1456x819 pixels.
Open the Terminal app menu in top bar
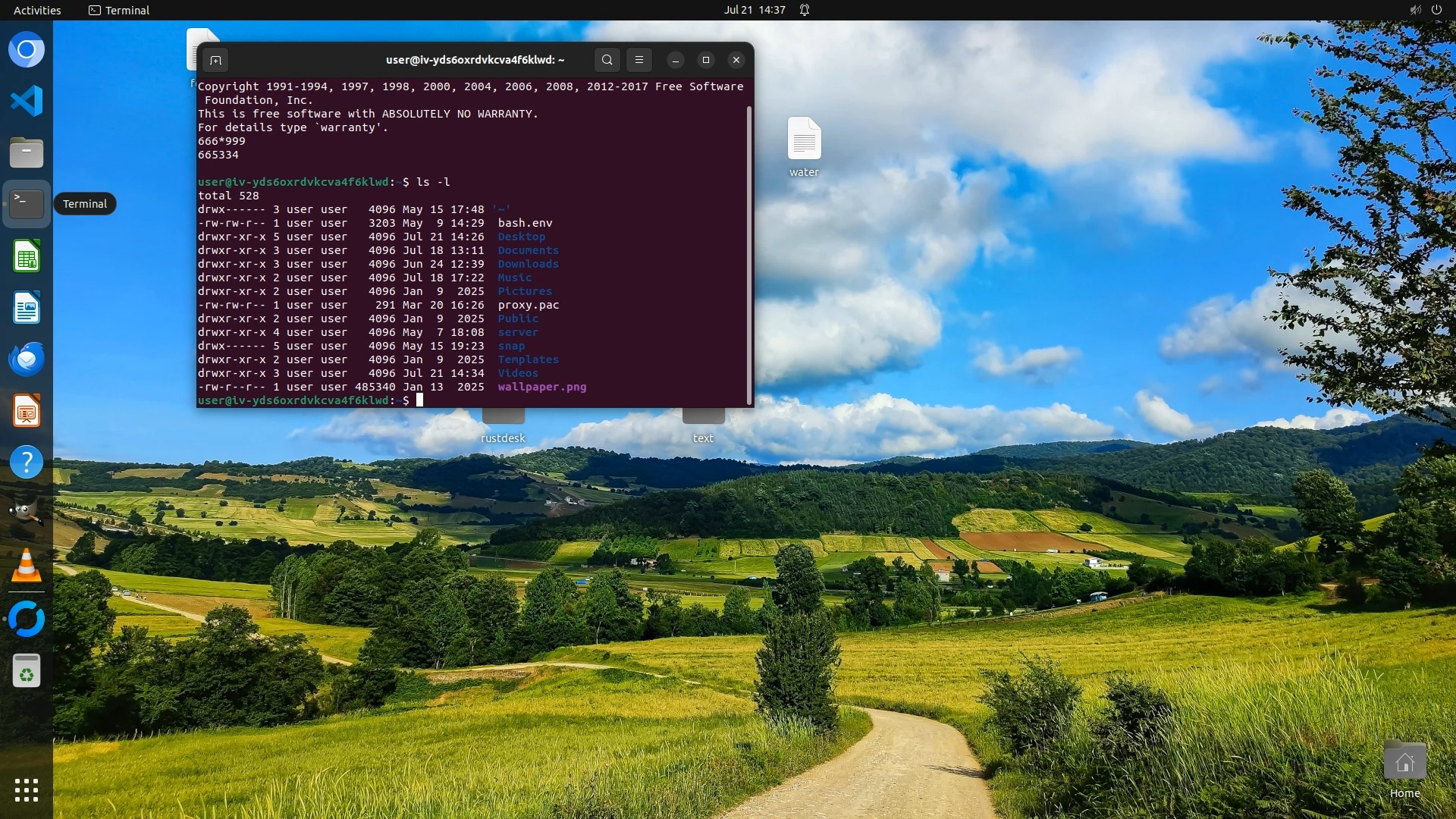coord(119,10)
